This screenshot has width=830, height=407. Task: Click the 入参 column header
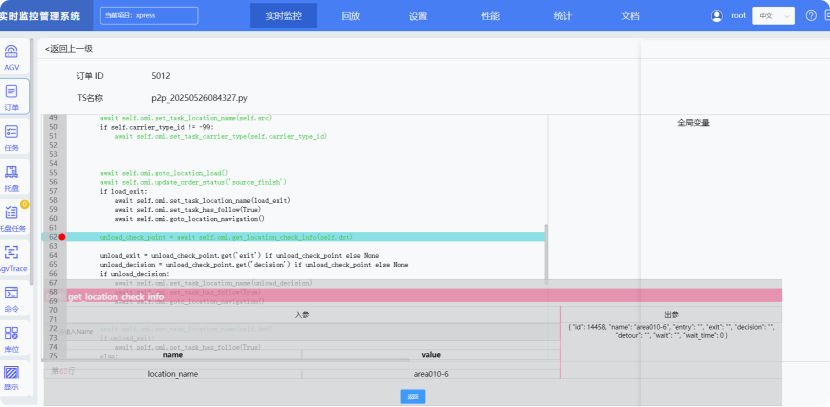[x=302, y=315]
